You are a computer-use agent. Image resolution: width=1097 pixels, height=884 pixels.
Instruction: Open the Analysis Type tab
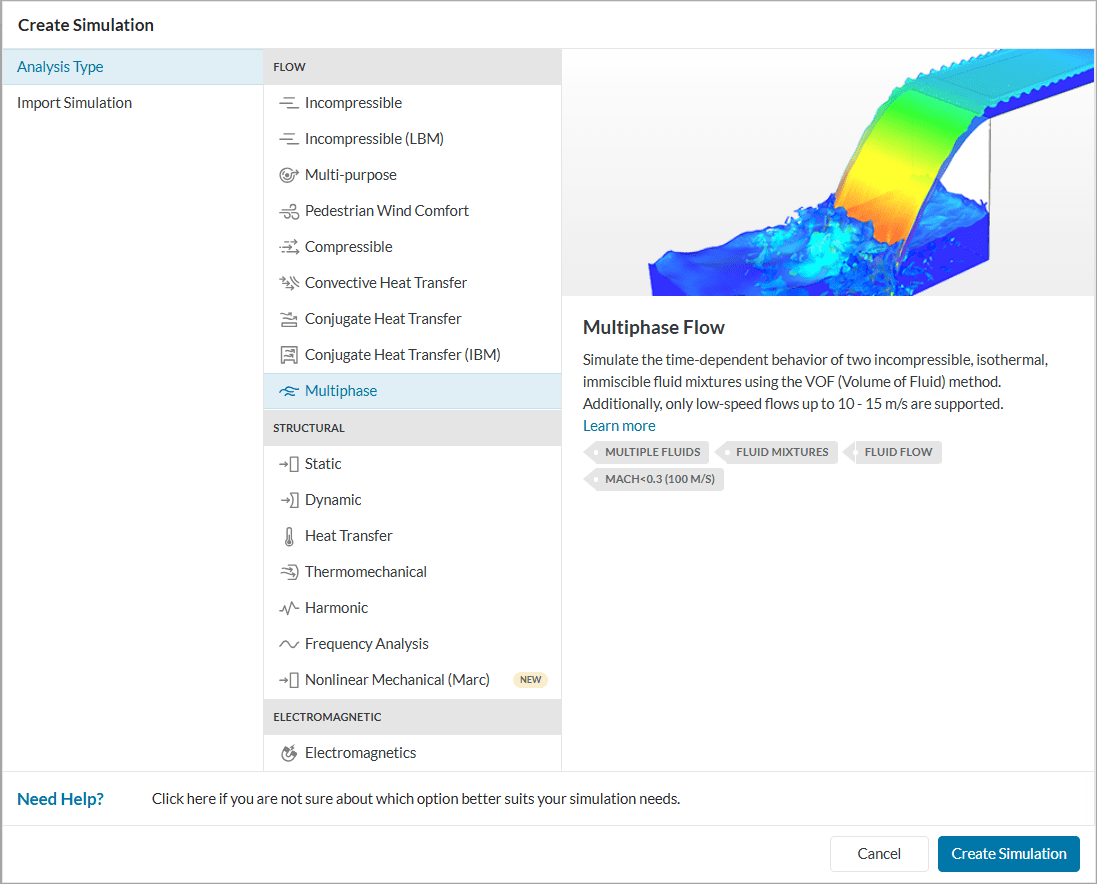[x=60, y=67]
